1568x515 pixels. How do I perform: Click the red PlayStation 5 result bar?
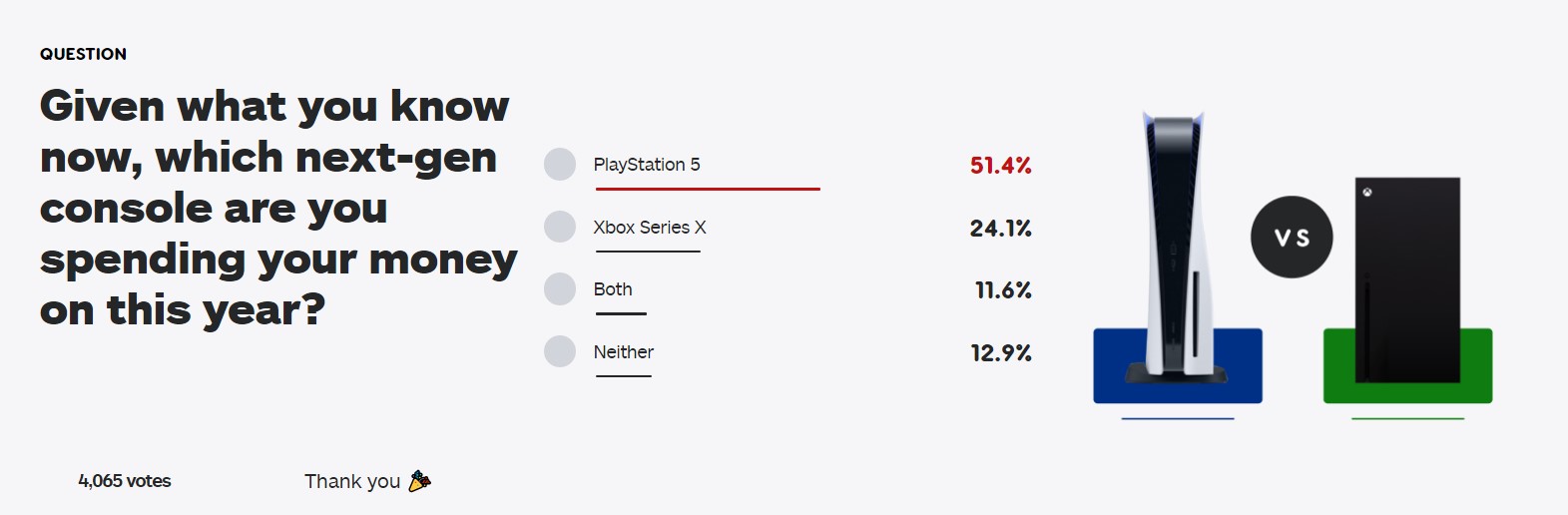707,188
